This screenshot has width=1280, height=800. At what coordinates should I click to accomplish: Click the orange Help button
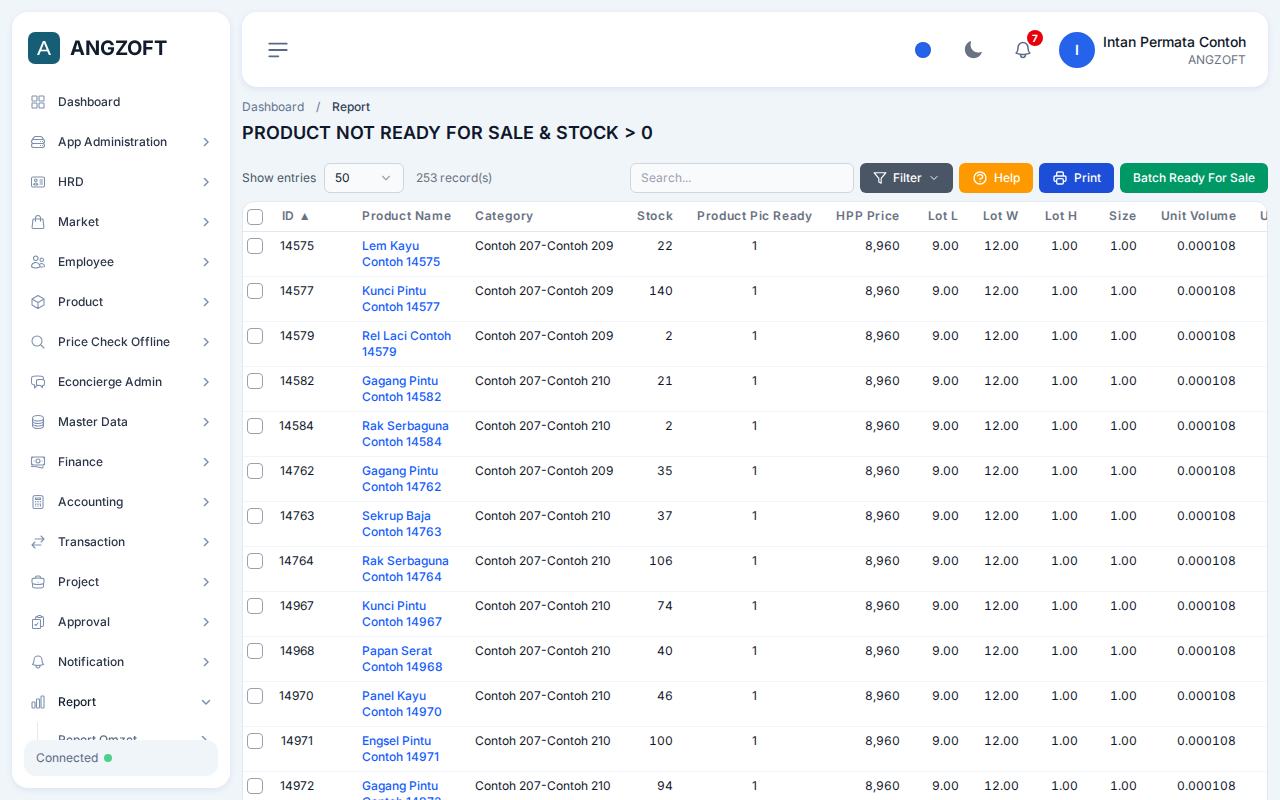point(996,178)
